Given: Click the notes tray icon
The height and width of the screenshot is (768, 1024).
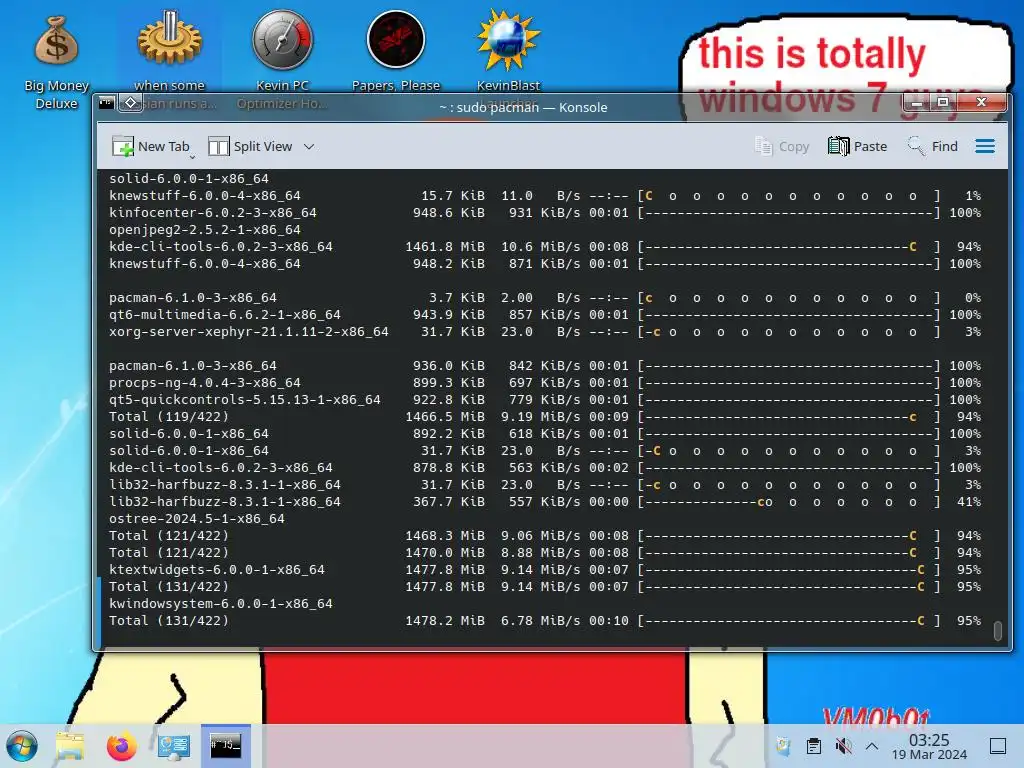Looking at the screenshot, I should pyautogui.click(x=783, y=746).
